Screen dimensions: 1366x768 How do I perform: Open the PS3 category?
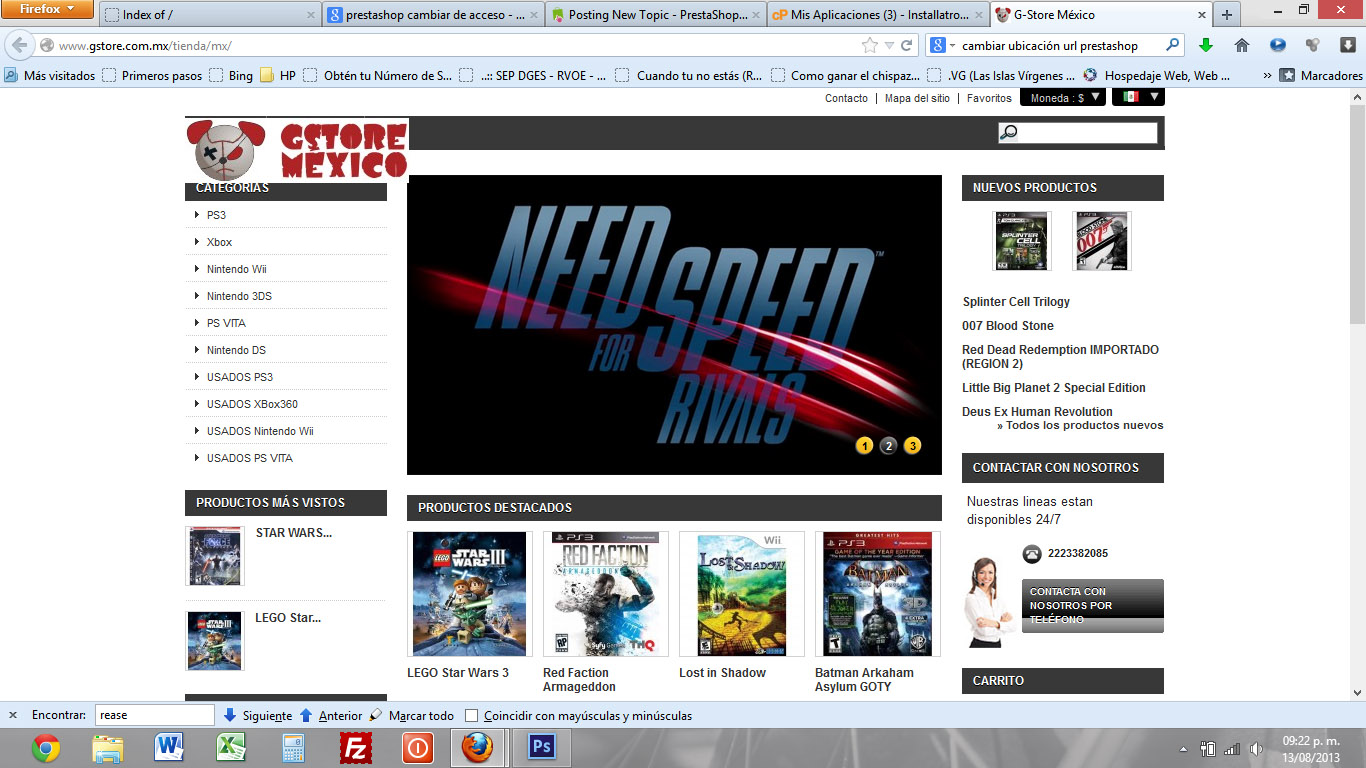216,215
